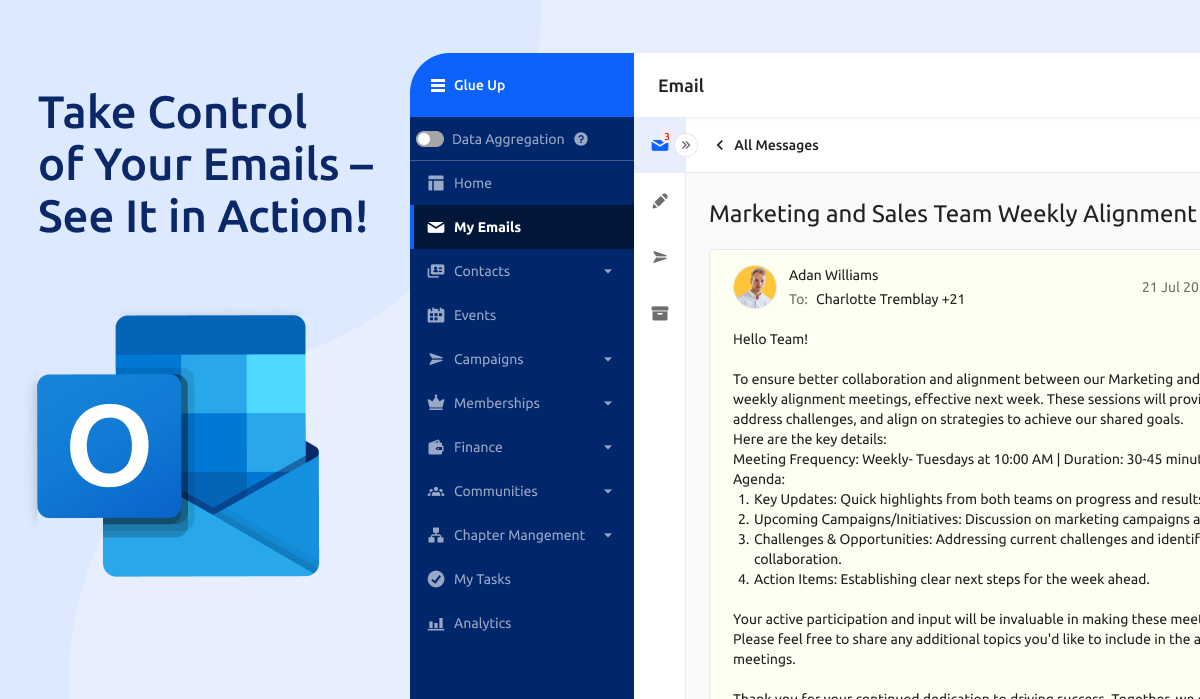Click Adan Williams' profile picture
This screenshot has height=699, width=1200.
pos(755,287)
